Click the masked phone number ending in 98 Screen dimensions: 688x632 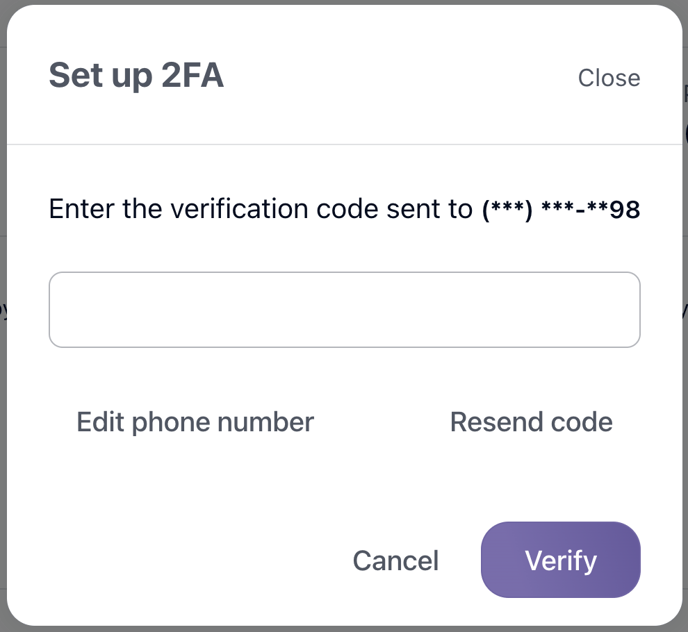pos(560,210)
